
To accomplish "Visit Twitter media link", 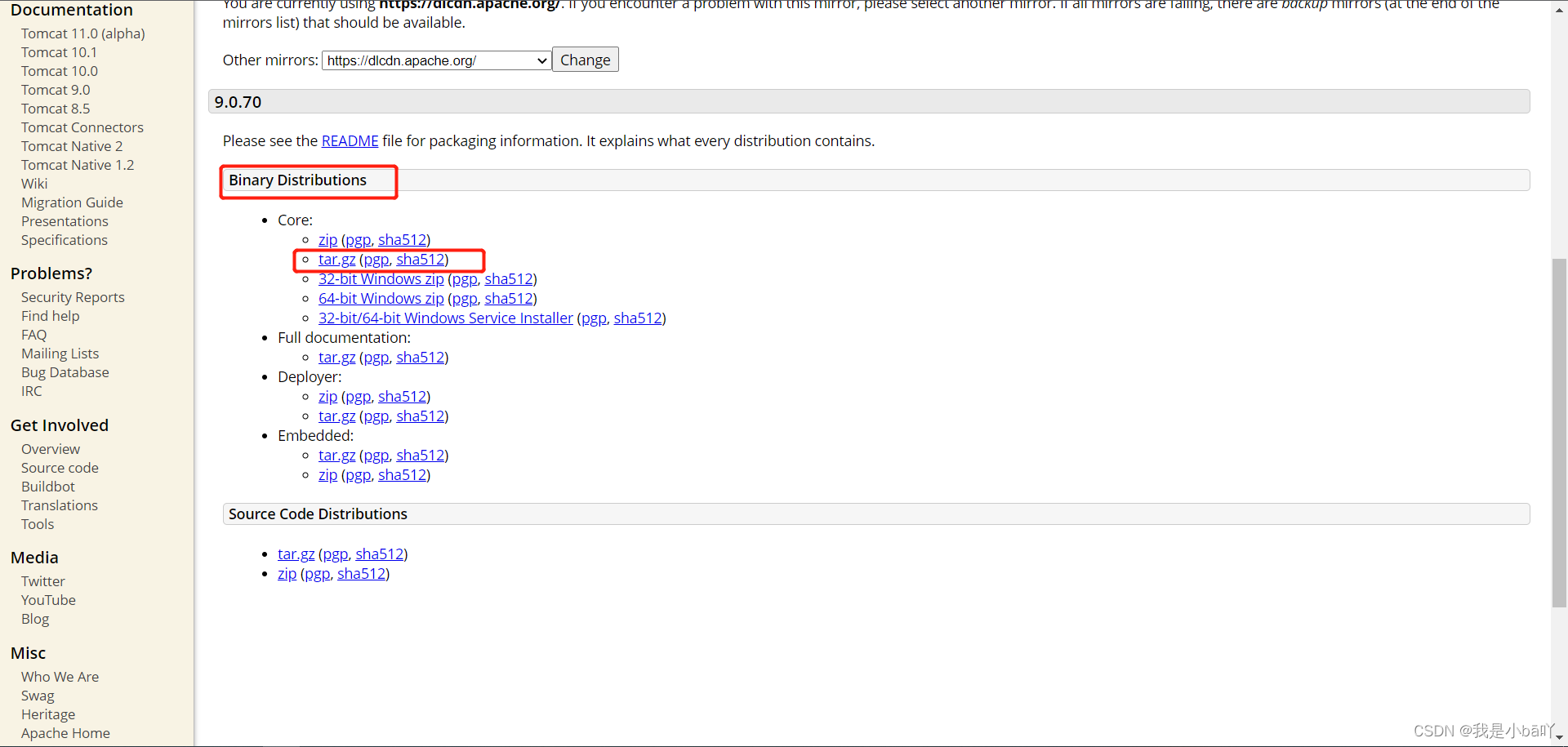I will click(x=43, y=581).
